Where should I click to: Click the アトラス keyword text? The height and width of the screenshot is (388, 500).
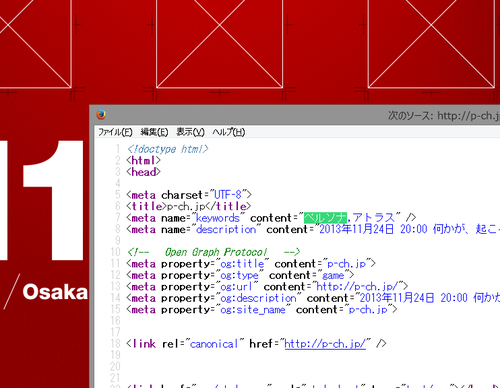point(373,218)
